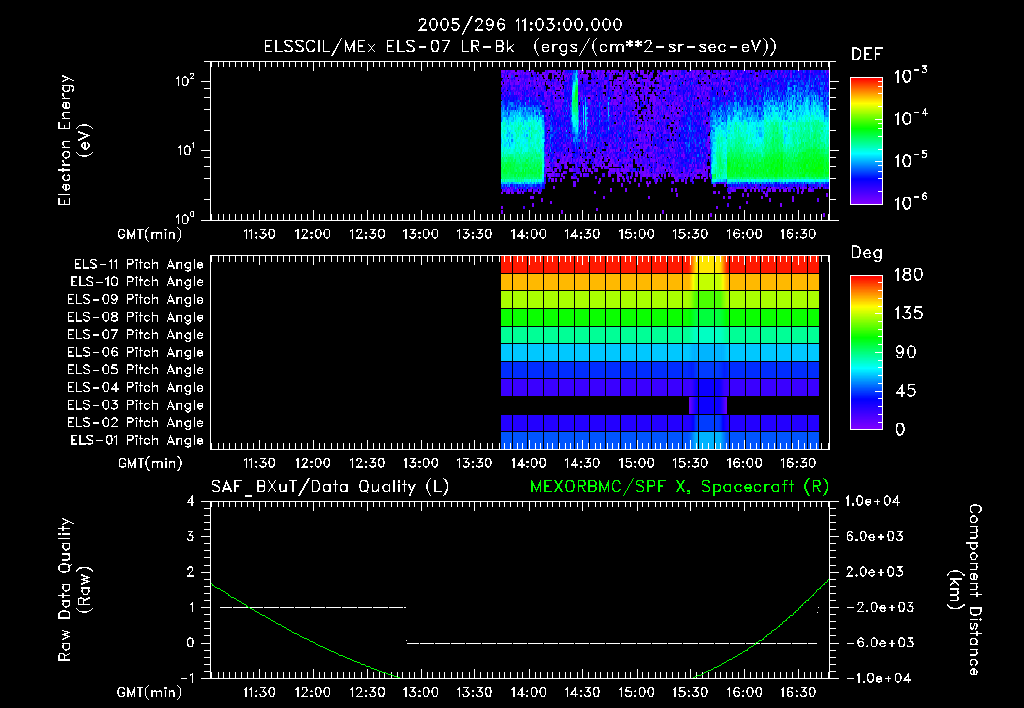Select the ELS-03 Pitch Angle row label
The height and width of the screenshot is (708, 1024).
(x=136, y=405)
